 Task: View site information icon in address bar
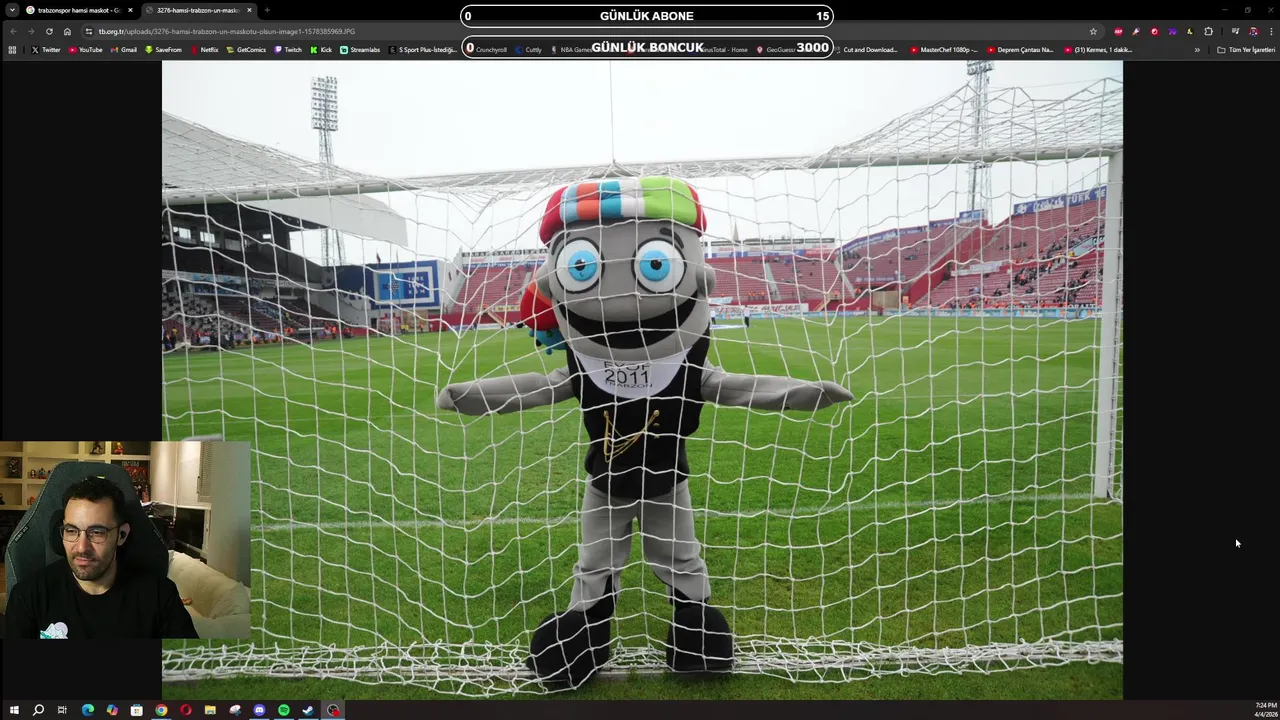pos(89,31)
